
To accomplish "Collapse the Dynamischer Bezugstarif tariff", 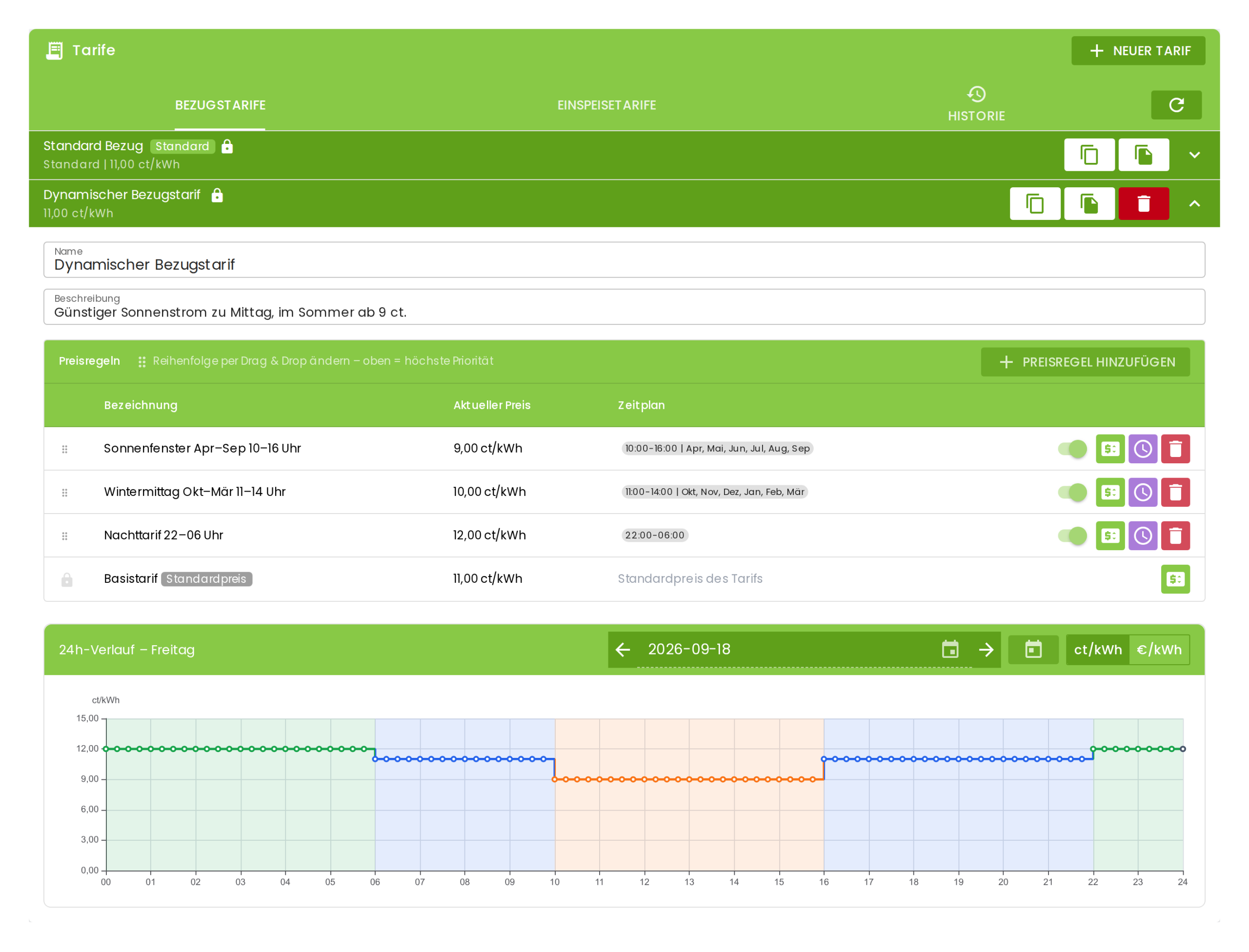I will click(1194, 203).
